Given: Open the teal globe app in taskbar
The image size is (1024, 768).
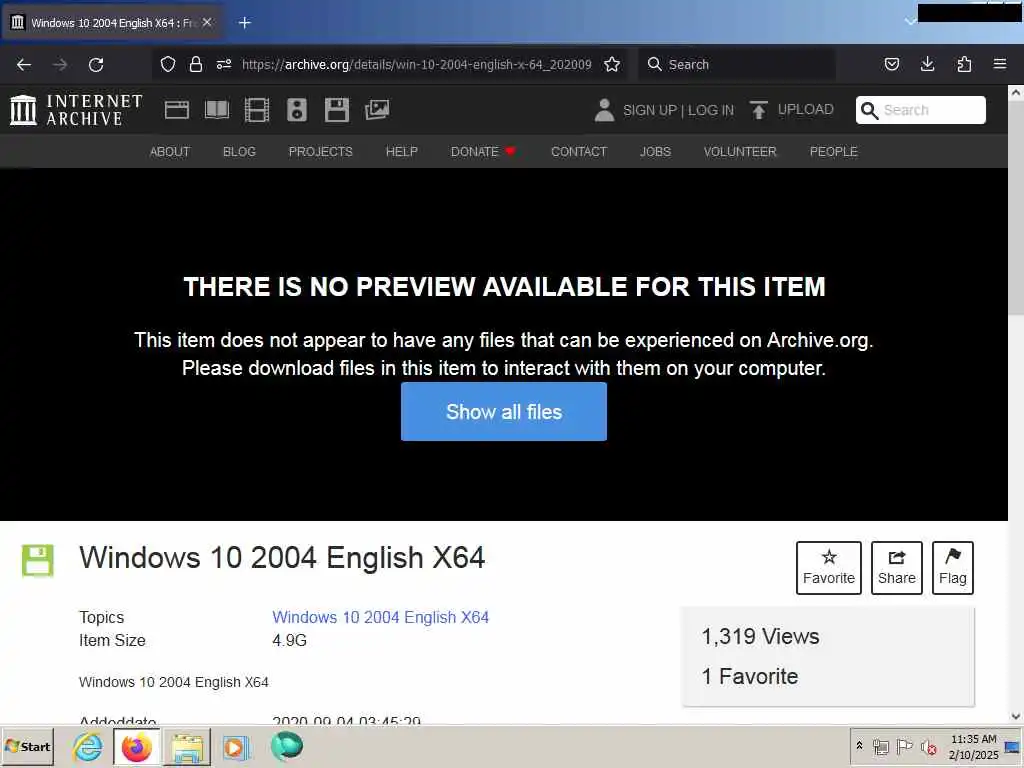Looking at the screenshot, I should click(x=286, y=746).
